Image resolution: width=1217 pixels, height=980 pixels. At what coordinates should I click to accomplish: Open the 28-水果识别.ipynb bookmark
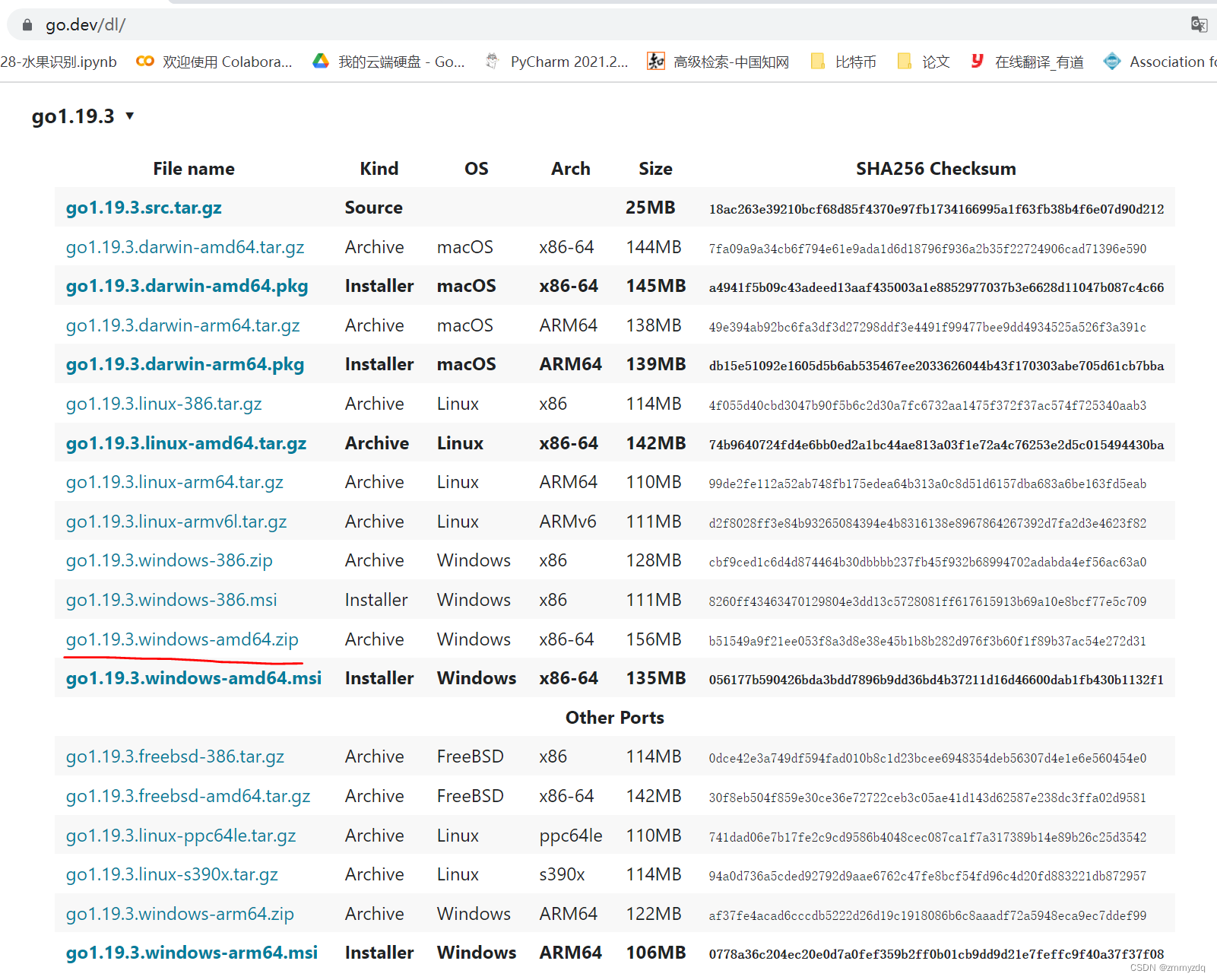[x=59, y=62]
